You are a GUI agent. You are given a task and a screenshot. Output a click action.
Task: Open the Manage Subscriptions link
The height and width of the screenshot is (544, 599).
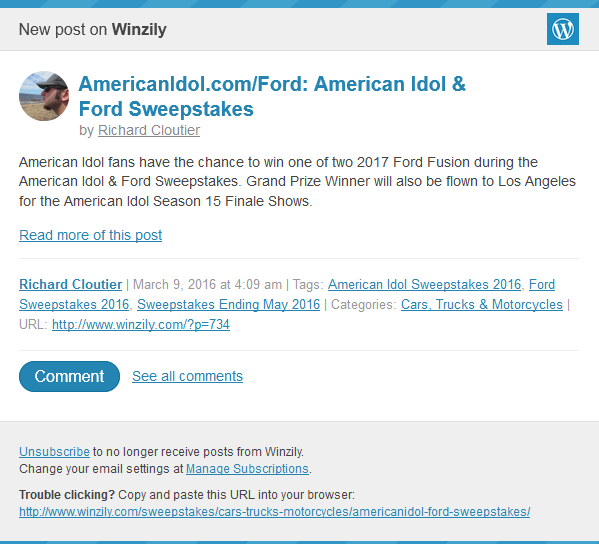pyautogui.click(x=247, y=468)
